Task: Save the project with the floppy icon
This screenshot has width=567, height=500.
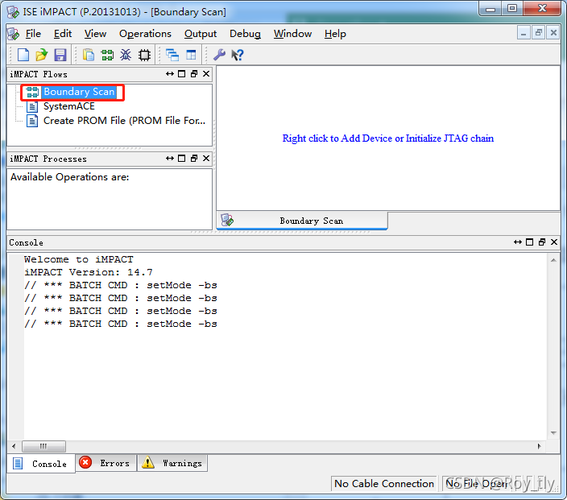Action: [60, 55]
